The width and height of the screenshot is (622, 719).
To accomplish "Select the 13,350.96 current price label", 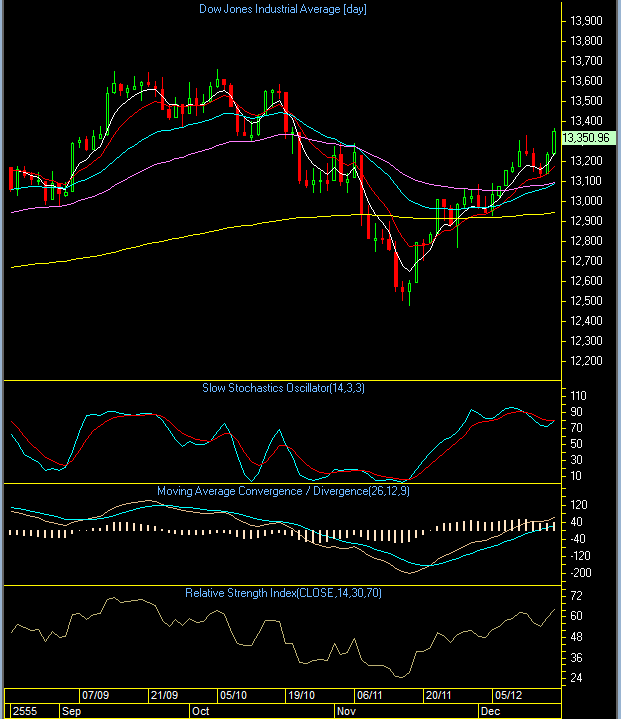I will [586, 138].
